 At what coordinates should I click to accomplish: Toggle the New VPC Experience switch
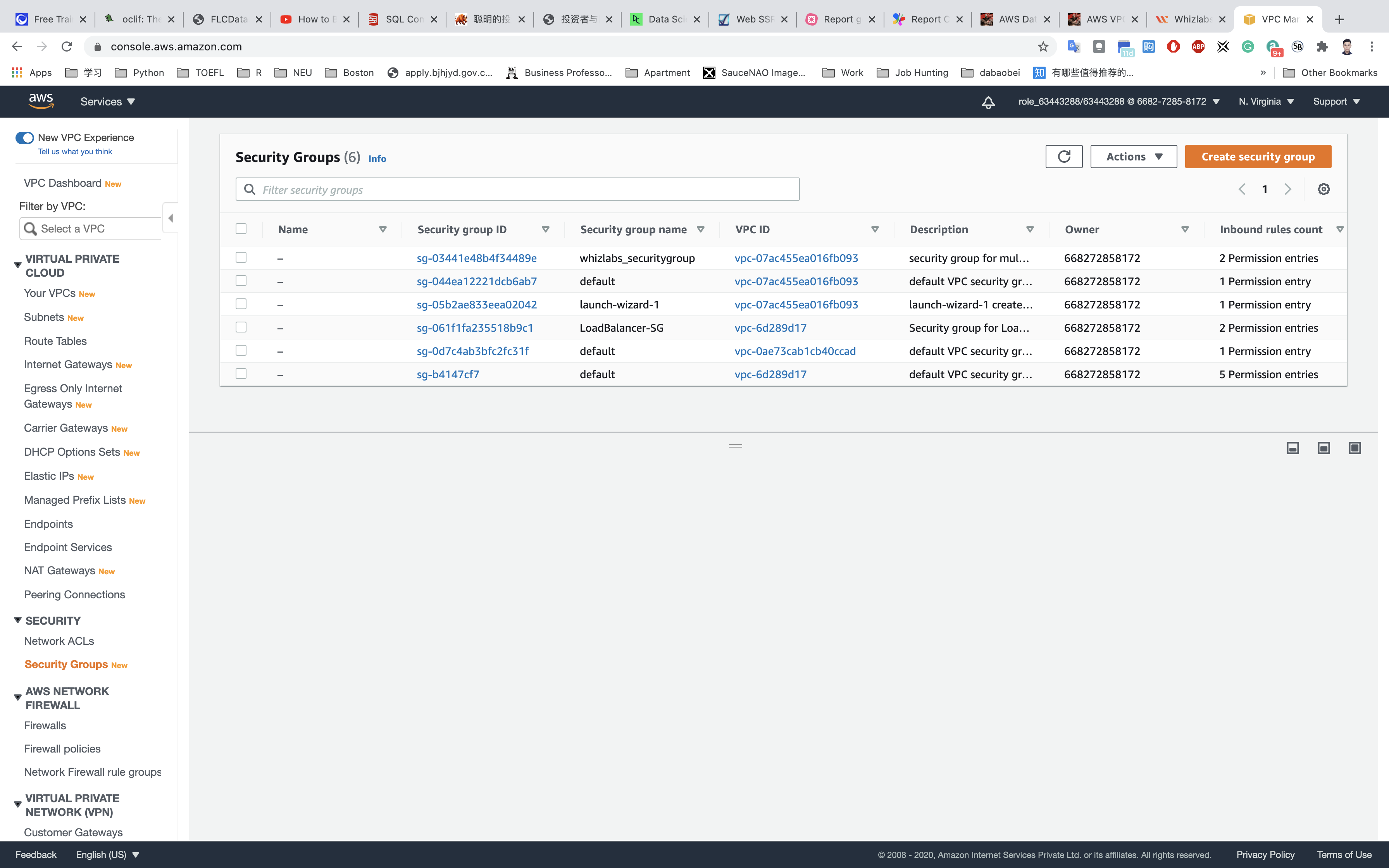tap(25, 138)
